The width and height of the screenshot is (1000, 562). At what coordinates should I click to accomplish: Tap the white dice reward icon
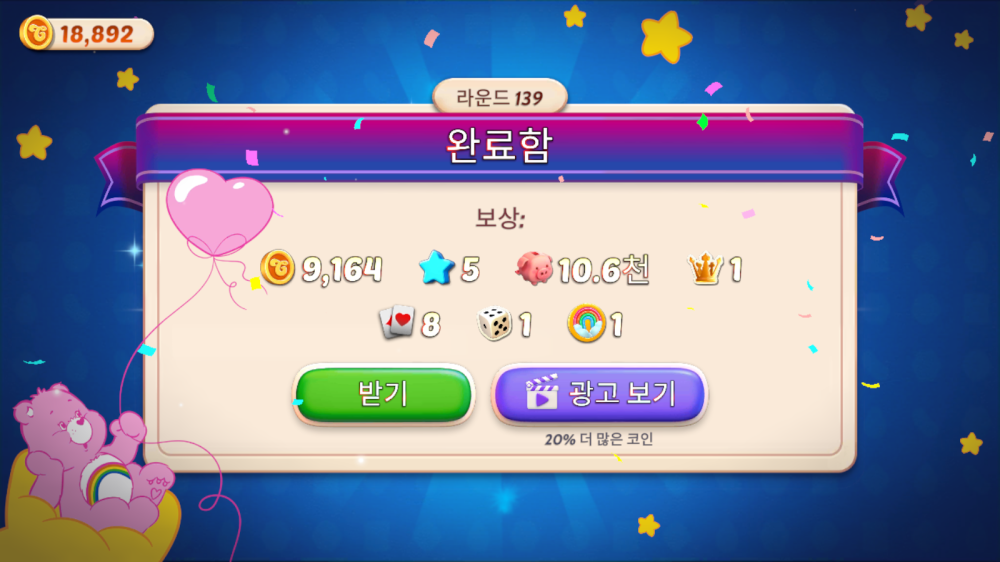(x=494, y=323)
